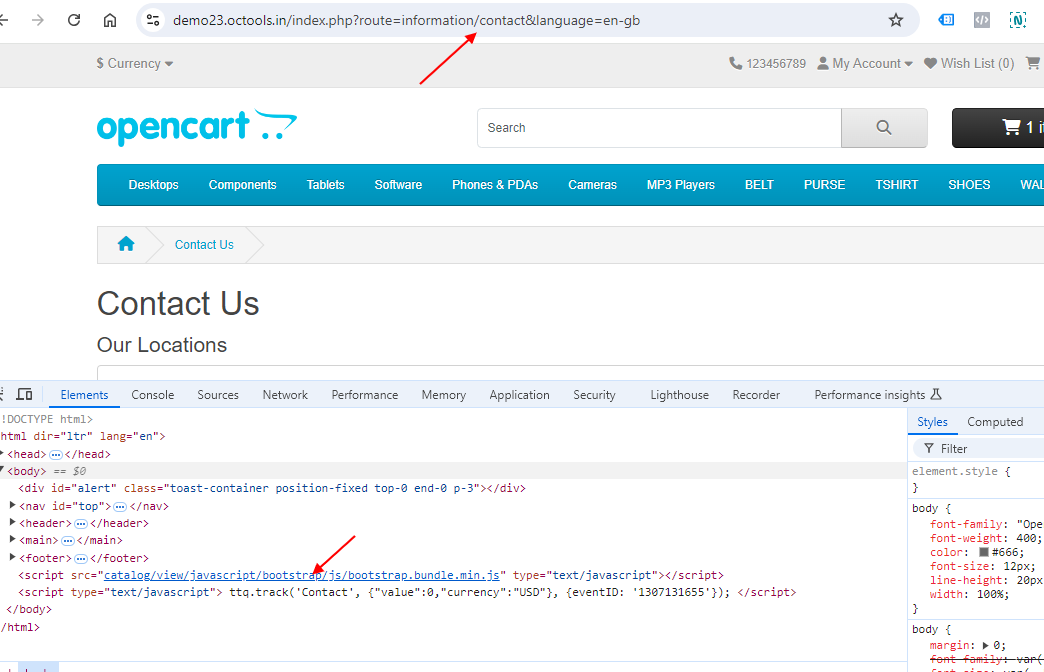Screen dimensions: 1044x672
Task: Switch to the Sources tab
Action: pyautogui.click(x=218, y=395)
